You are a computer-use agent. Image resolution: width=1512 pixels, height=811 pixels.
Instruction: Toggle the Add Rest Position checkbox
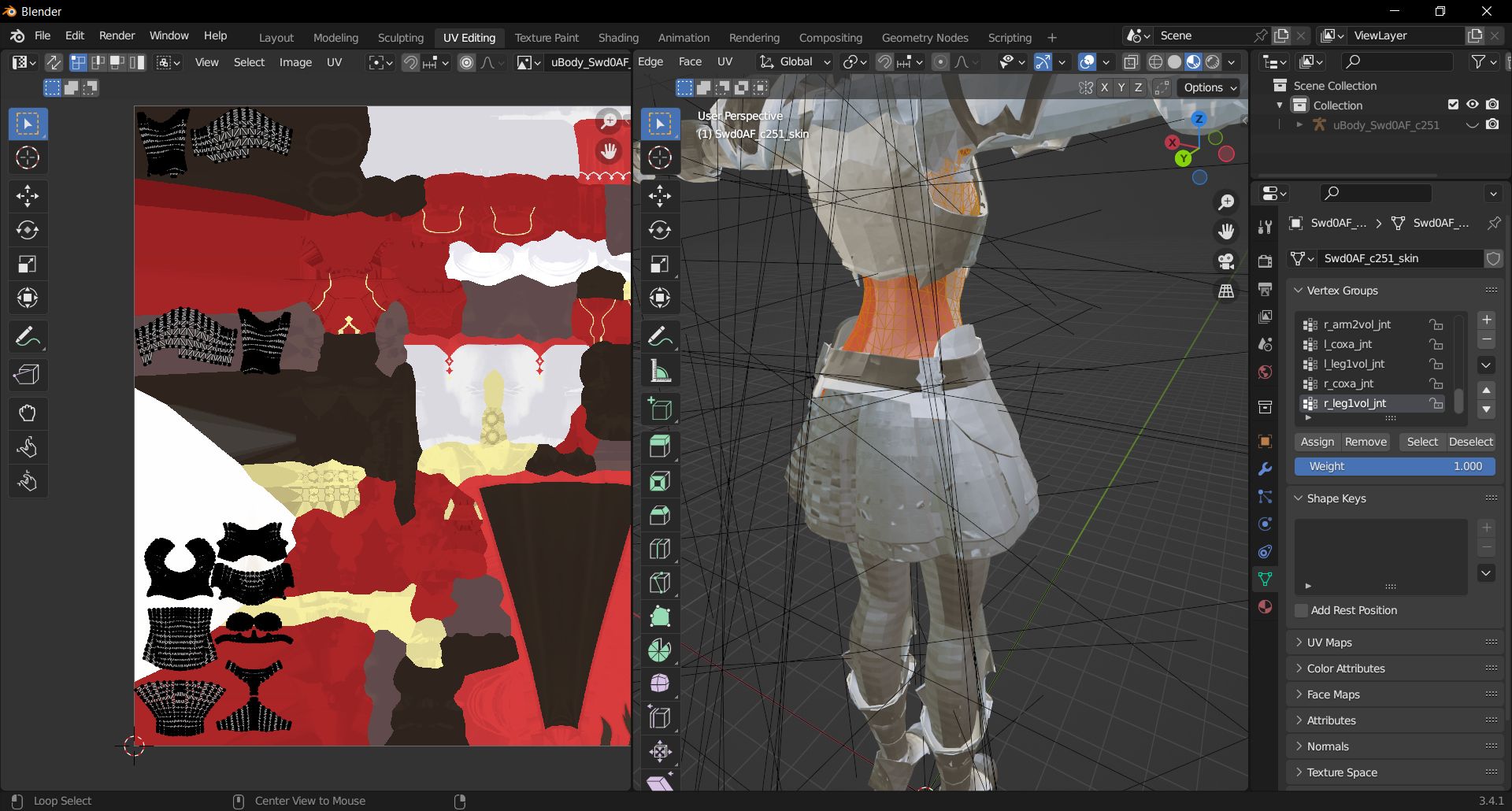click(1302, 610)
